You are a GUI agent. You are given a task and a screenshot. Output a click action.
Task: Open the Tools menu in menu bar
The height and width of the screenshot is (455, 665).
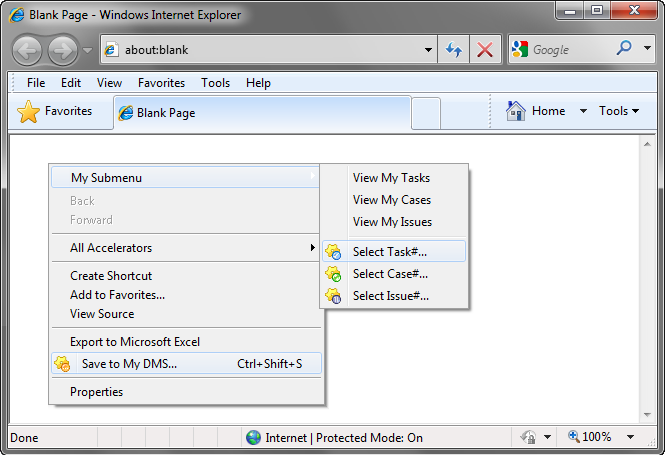pos(215,83)
